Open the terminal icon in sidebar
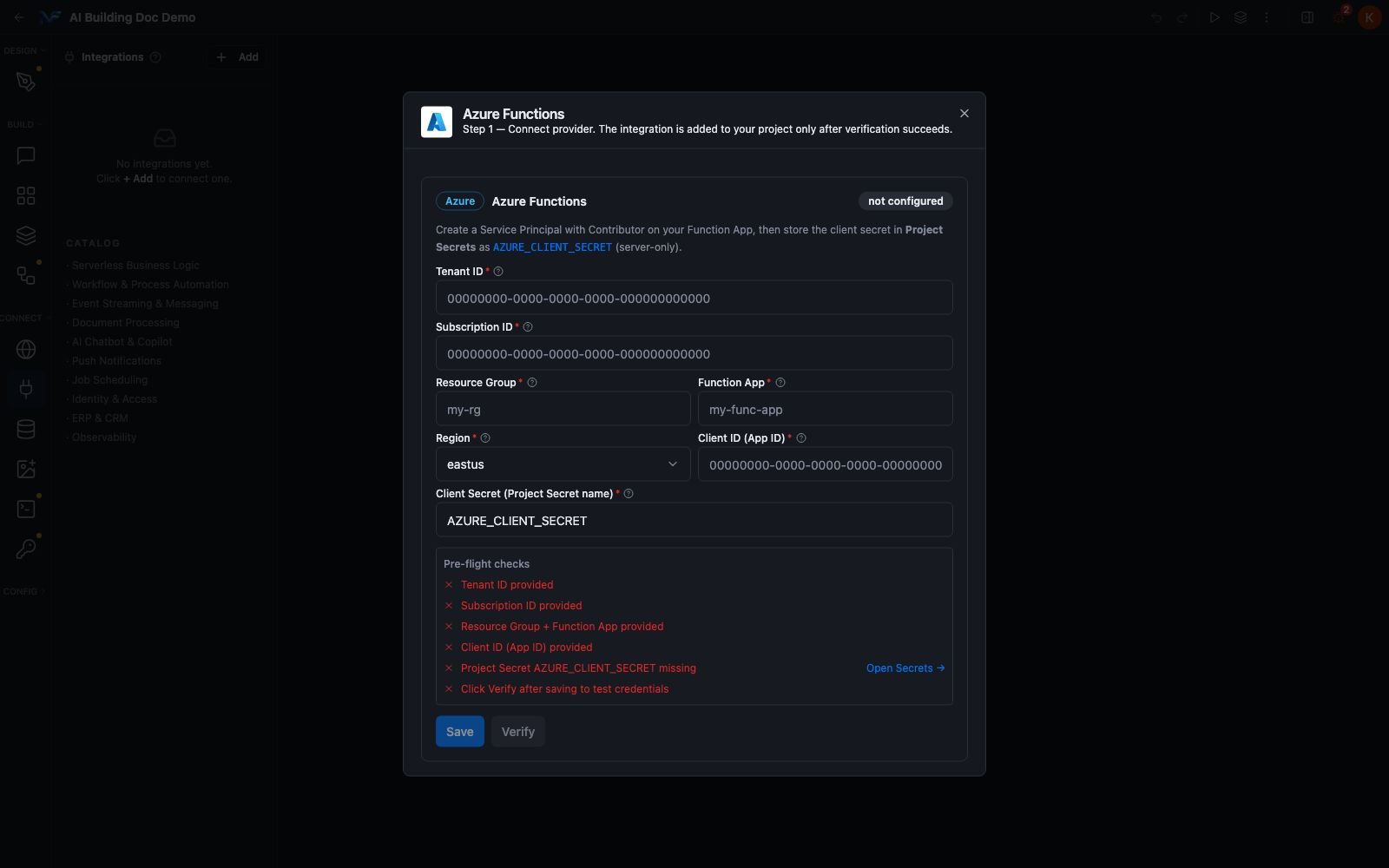This screenshot has width=1389, height=868. [x=26, y=509]
